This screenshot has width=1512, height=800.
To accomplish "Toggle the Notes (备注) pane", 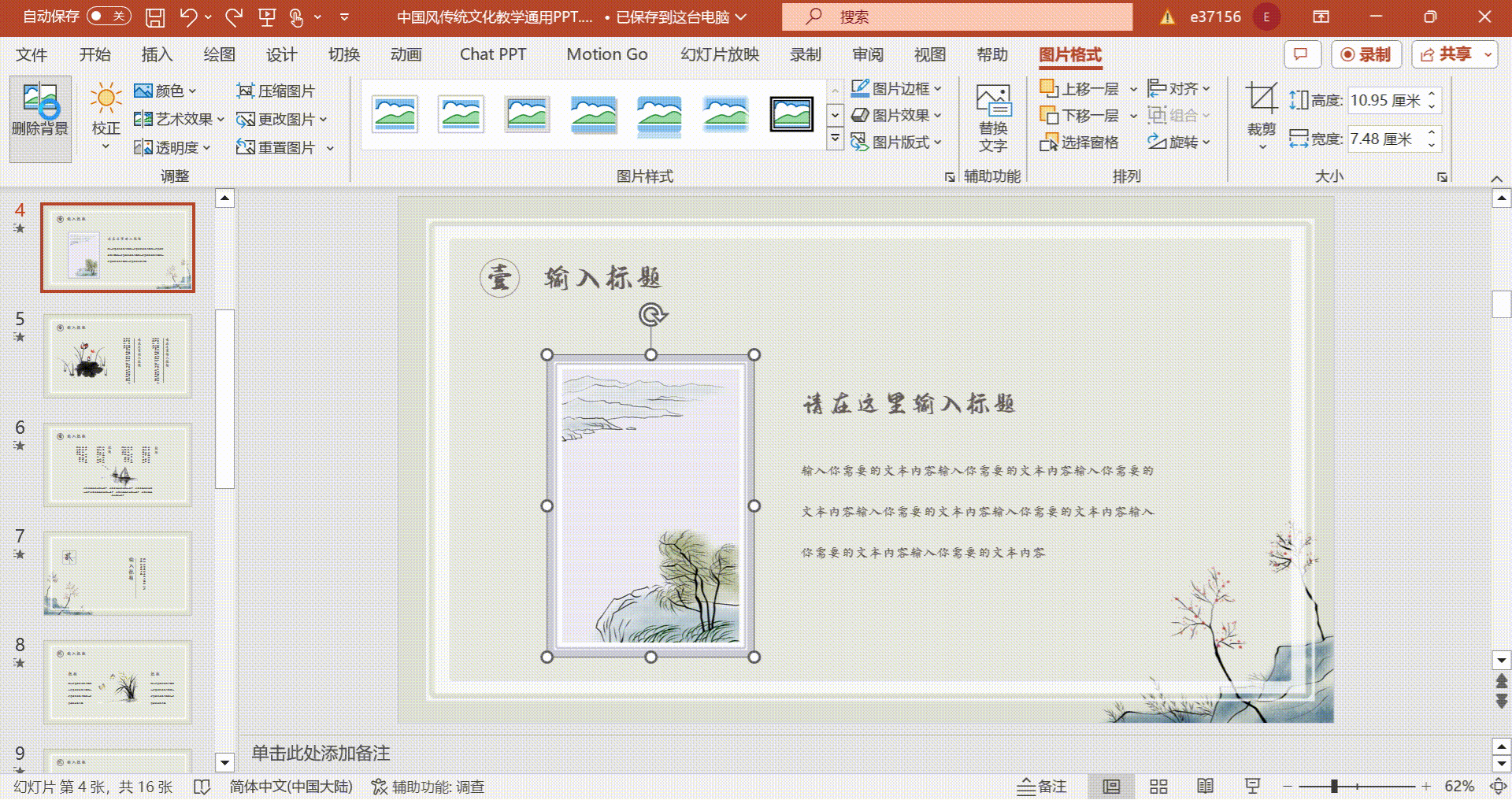I will pyautogui.click(x=1042, y=787).
